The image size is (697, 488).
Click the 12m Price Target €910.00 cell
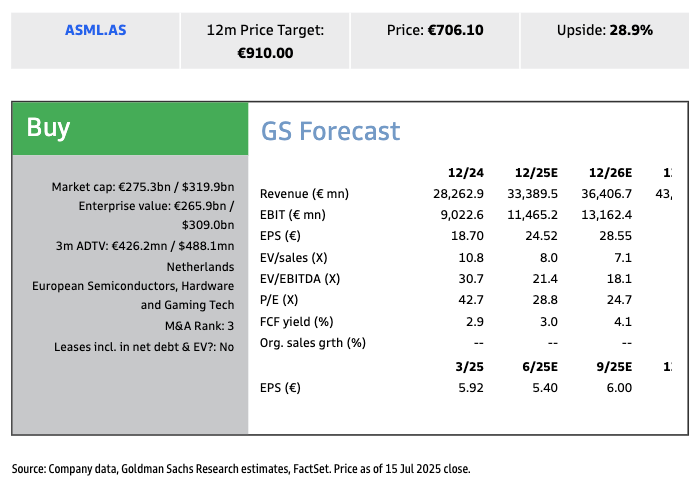point(265,41)
